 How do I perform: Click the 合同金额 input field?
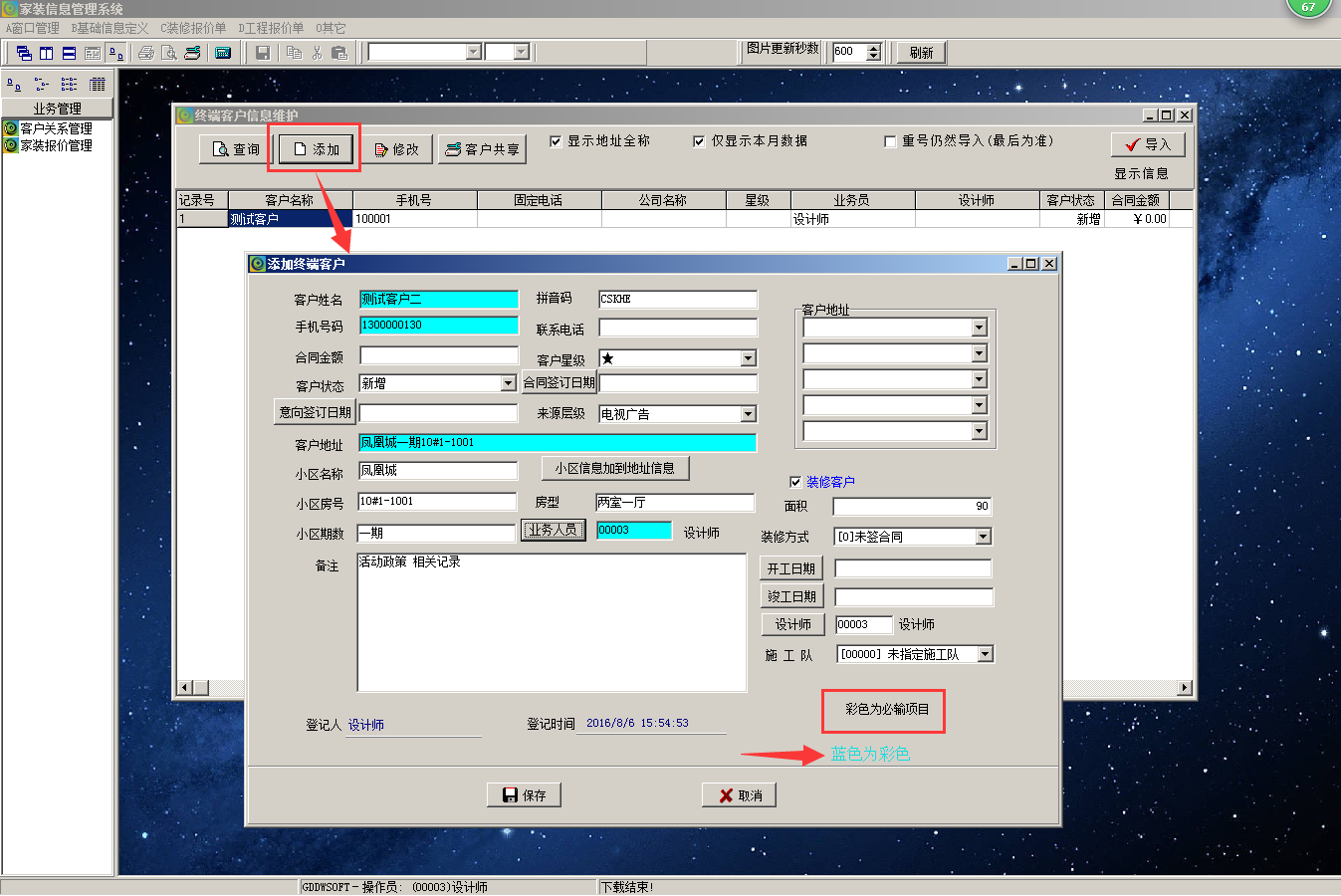point(439,355)
